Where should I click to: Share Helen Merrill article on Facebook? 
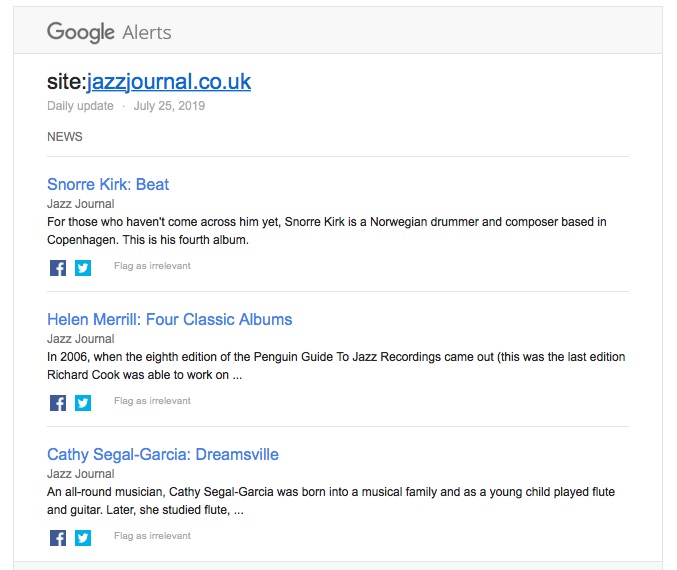[x=58, y=402]
